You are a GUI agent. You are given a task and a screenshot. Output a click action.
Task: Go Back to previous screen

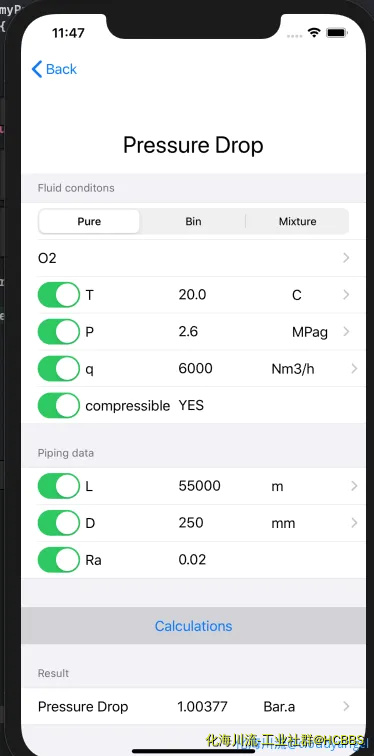click(x=54, y=69)
